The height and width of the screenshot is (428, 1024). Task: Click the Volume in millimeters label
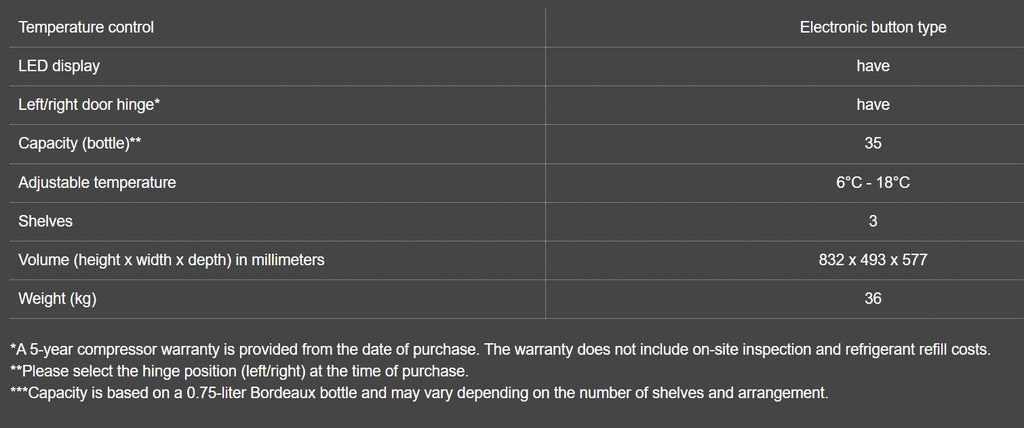click(171, 260)
